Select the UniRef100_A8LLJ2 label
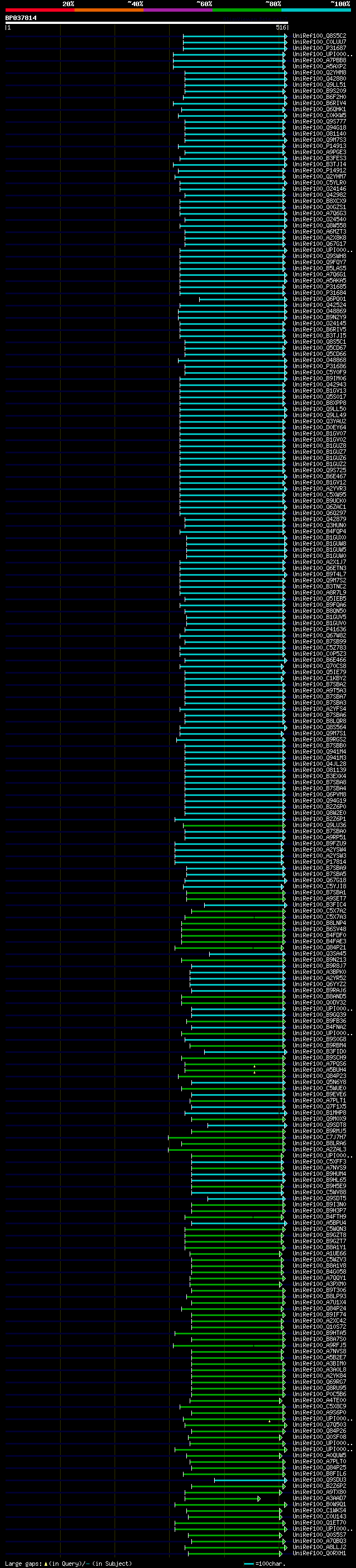356x1568 pixels. tap(319, 1547)
